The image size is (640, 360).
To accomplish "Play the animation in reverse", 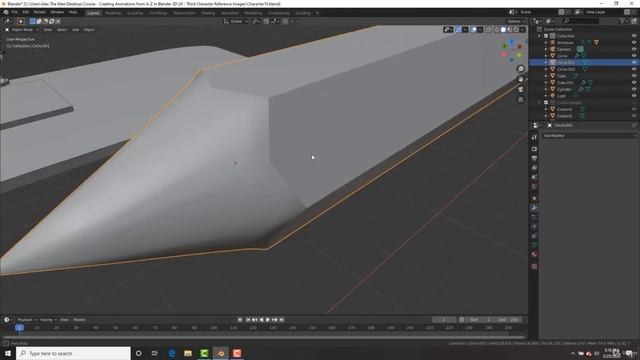I will point(261,320).
